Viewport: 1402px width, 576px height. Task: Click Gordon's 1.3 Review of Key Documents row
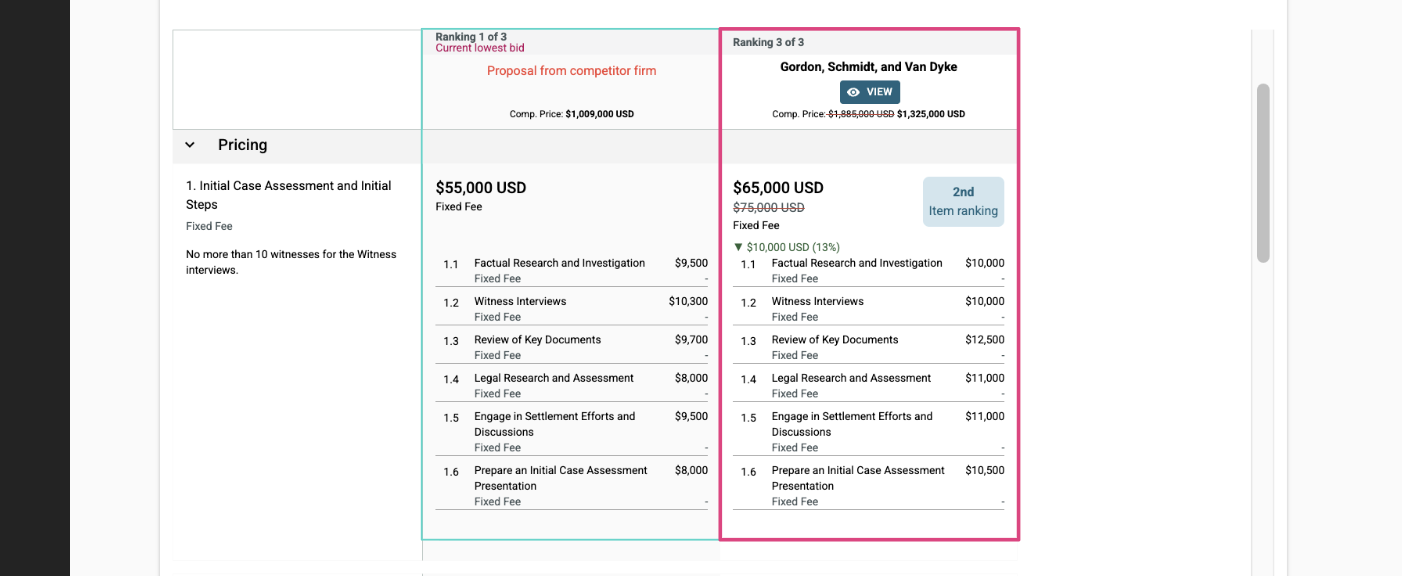868,347
